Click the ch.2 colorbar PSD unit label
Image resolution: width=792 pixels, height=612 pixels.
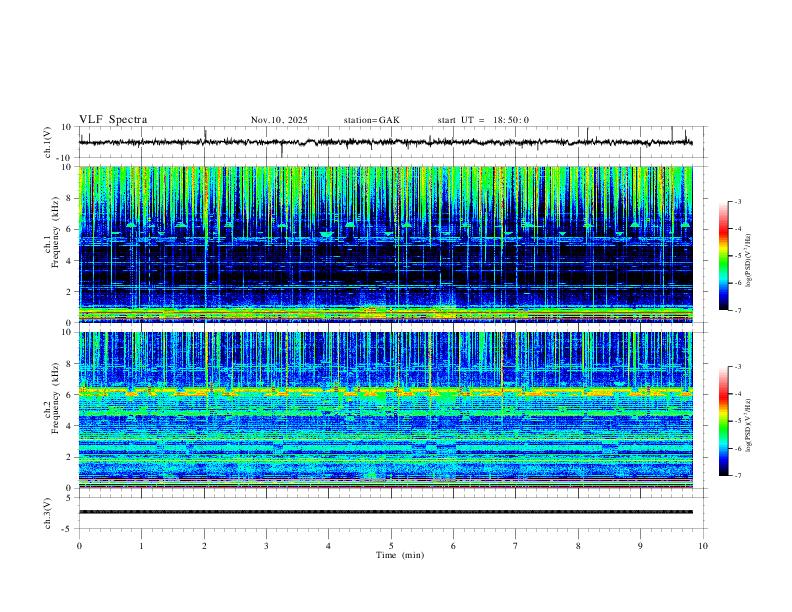point(749,425)
